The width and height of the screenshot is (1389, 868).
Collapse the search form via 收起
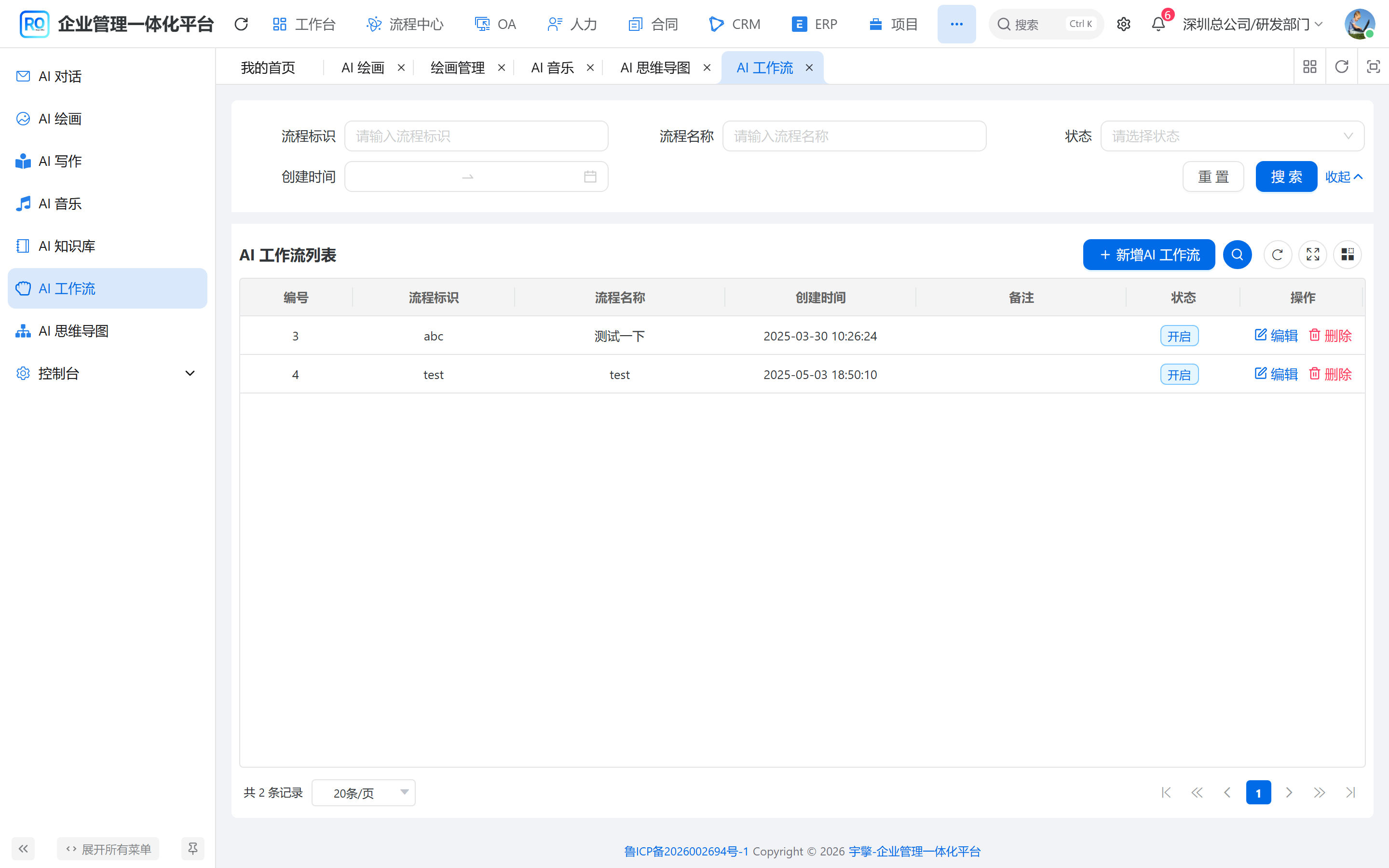click(1344, 177)
